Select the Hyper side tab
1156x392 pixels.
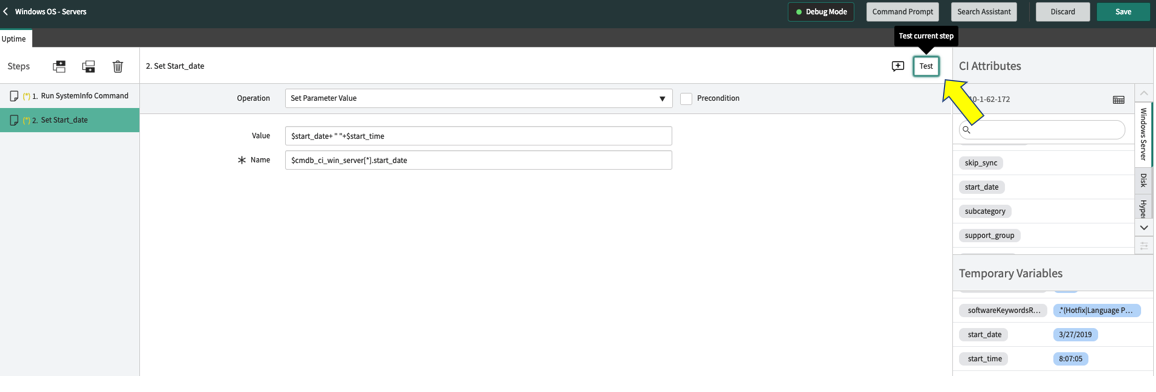(1144, 206)
